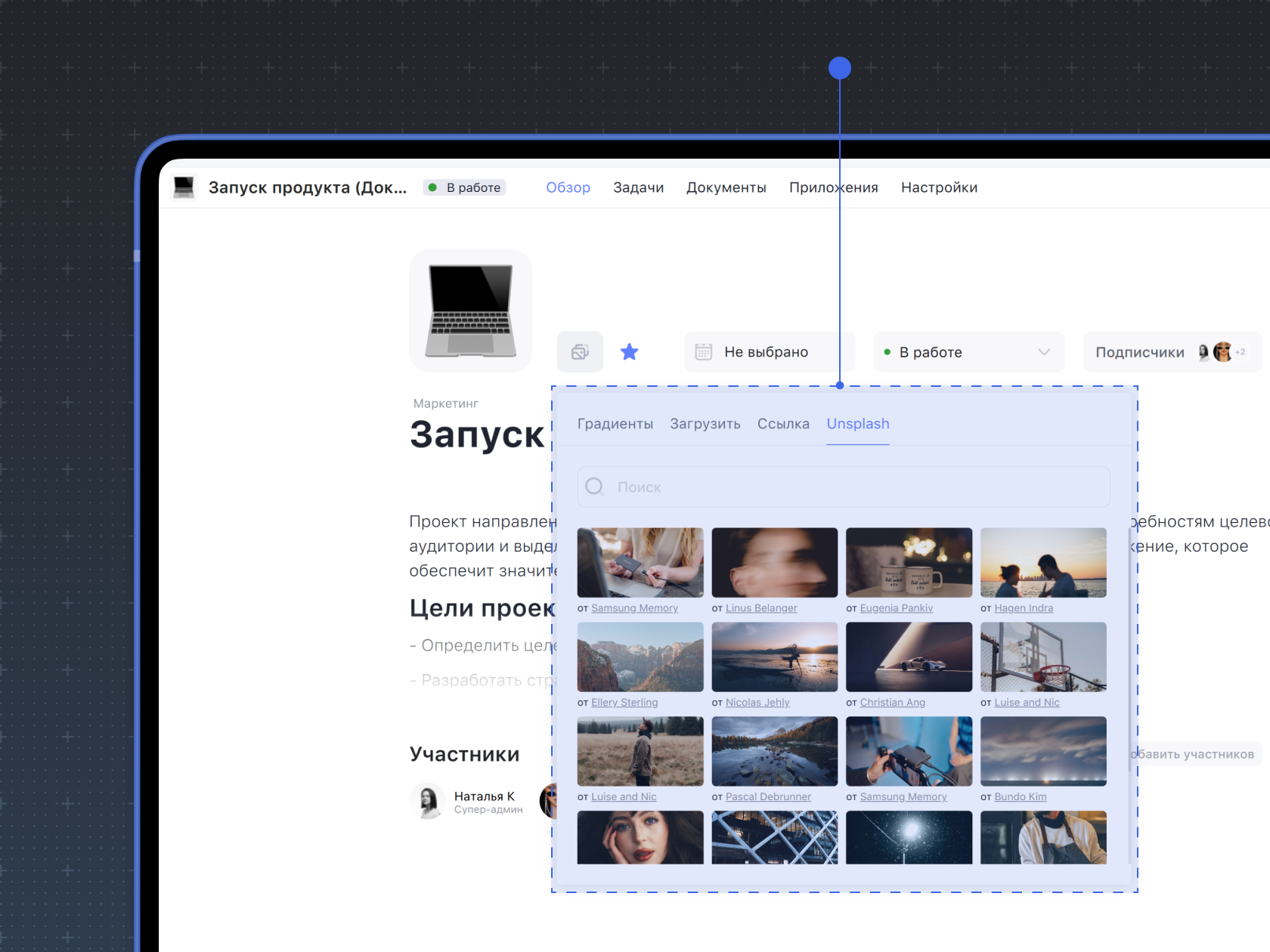Viewport: 1270px width, 952px height.
Task: Open the Загрузить tab
Action: pos(705,424)
